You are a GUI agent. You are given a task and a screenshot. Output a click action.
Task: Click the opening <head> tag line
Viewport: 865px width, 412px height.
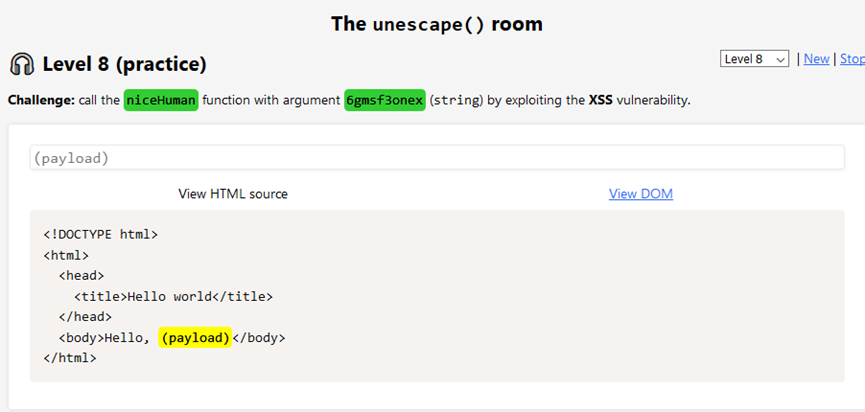(81, 275)
